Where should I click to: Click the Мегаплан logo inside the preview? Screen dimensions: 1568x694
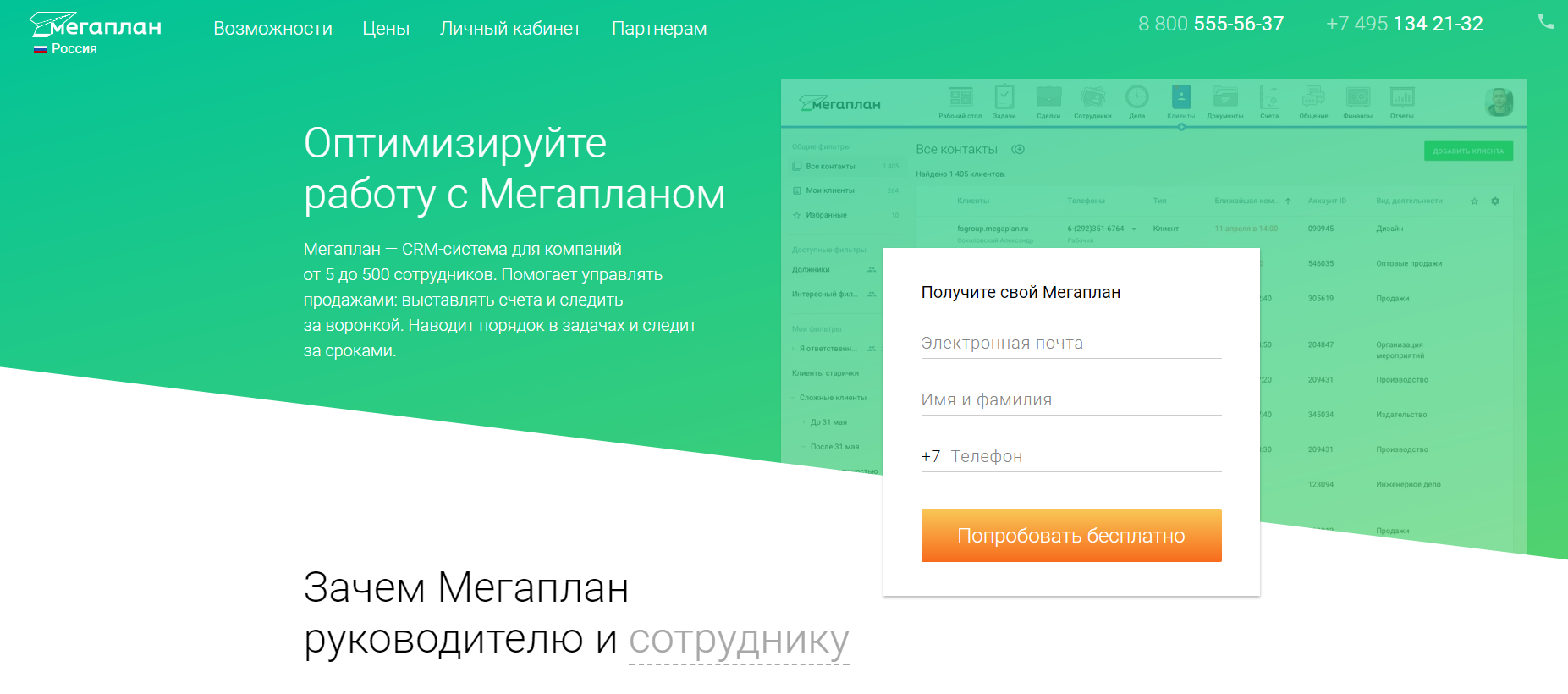pos(840,103)
